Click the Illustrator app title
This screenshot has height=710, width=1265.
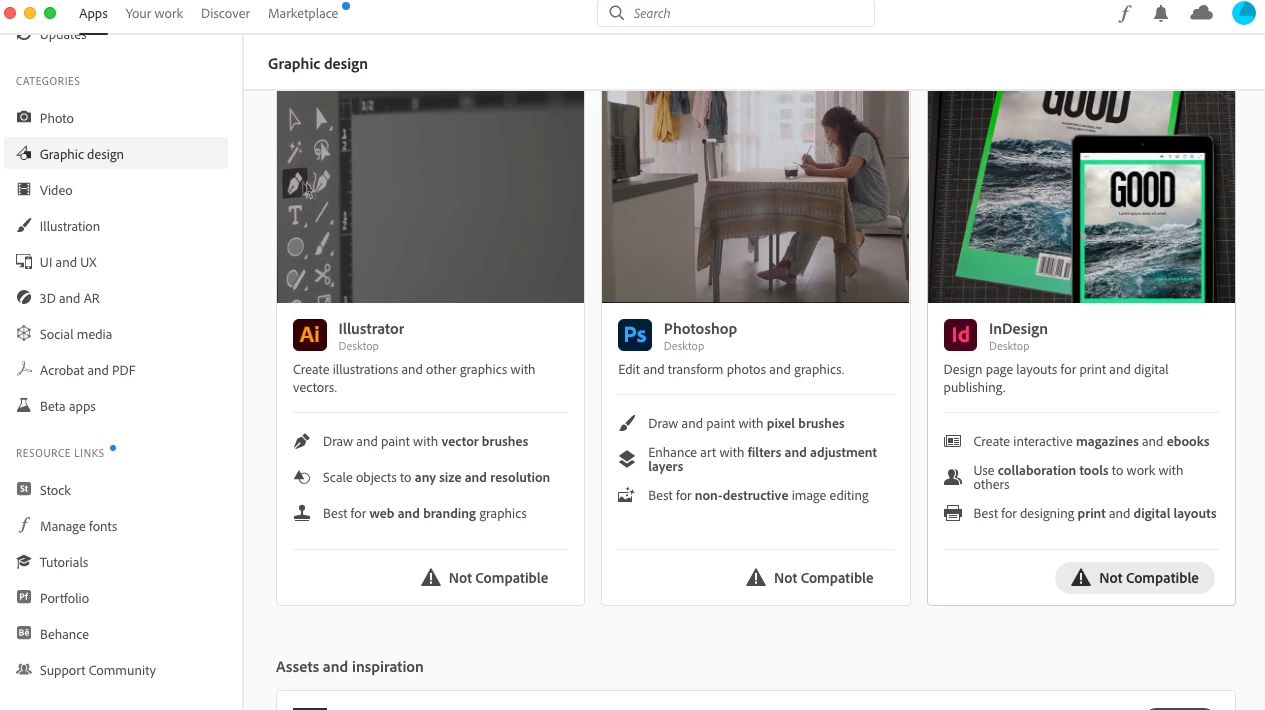point(371,329)
